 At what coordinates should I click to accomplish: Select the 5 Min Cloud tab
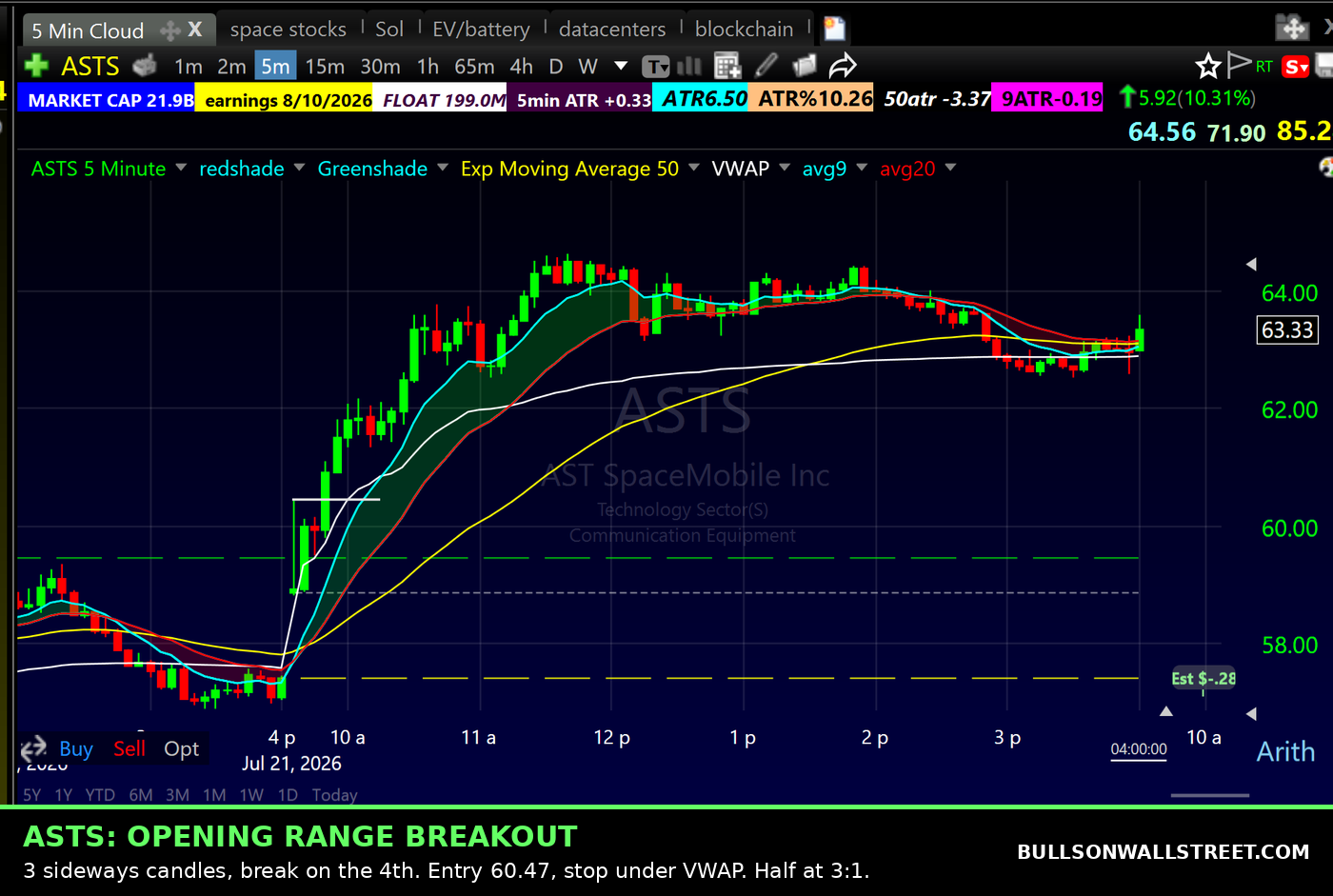[x=88, y=30]
